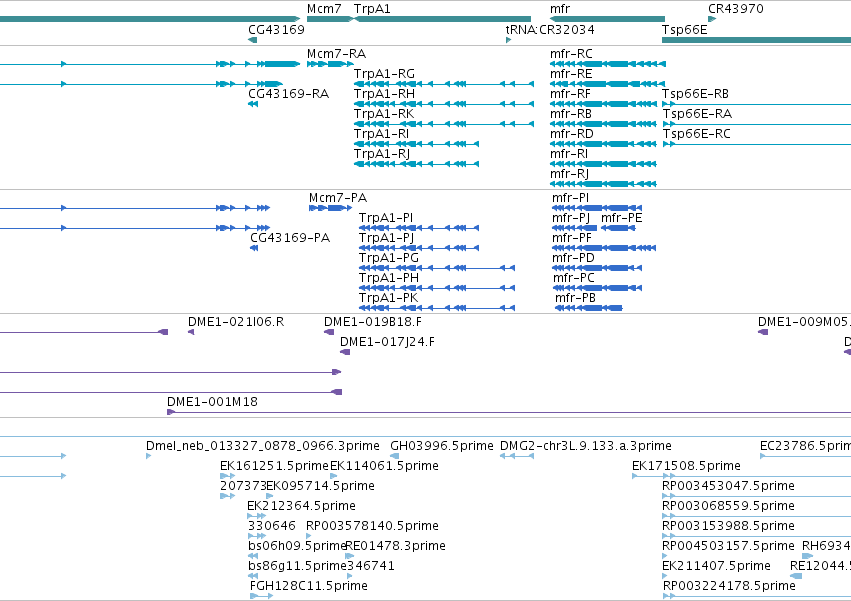Select transcript mfr-RE
This screenshot has width=851, height=601.
(x=571, y=74)
